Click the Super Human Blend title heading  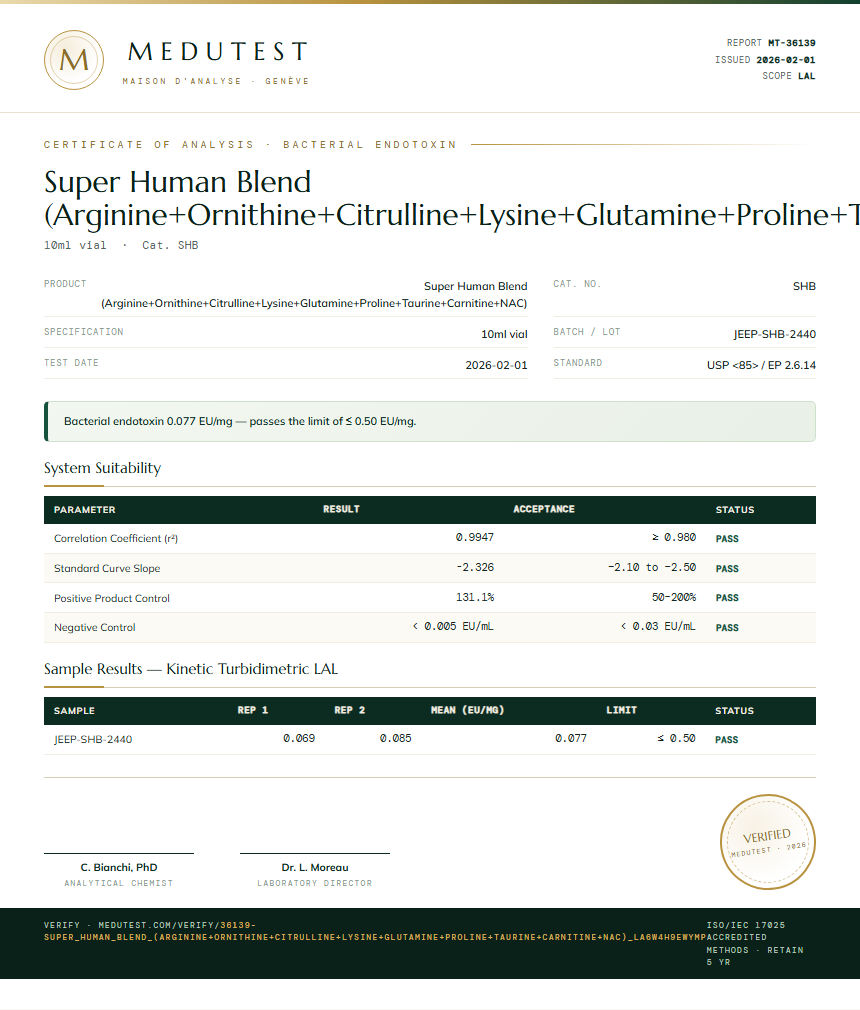pyautogui.click(x=451, y=198)
